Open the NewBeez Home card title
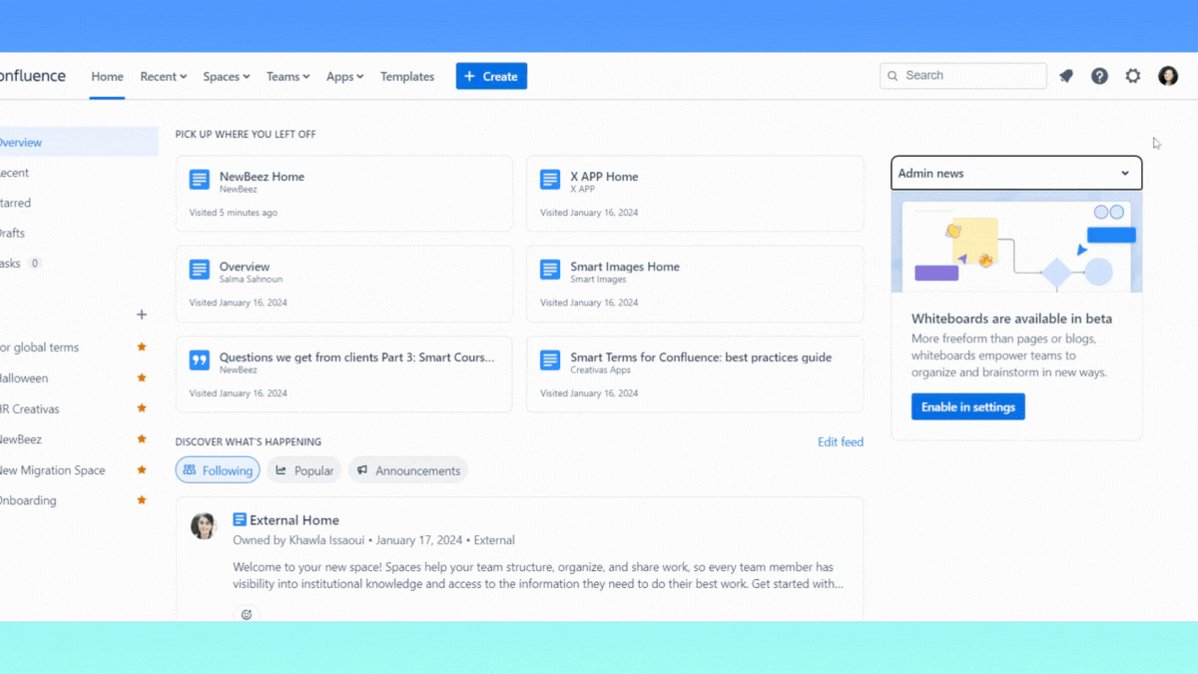 coord(262,176)
